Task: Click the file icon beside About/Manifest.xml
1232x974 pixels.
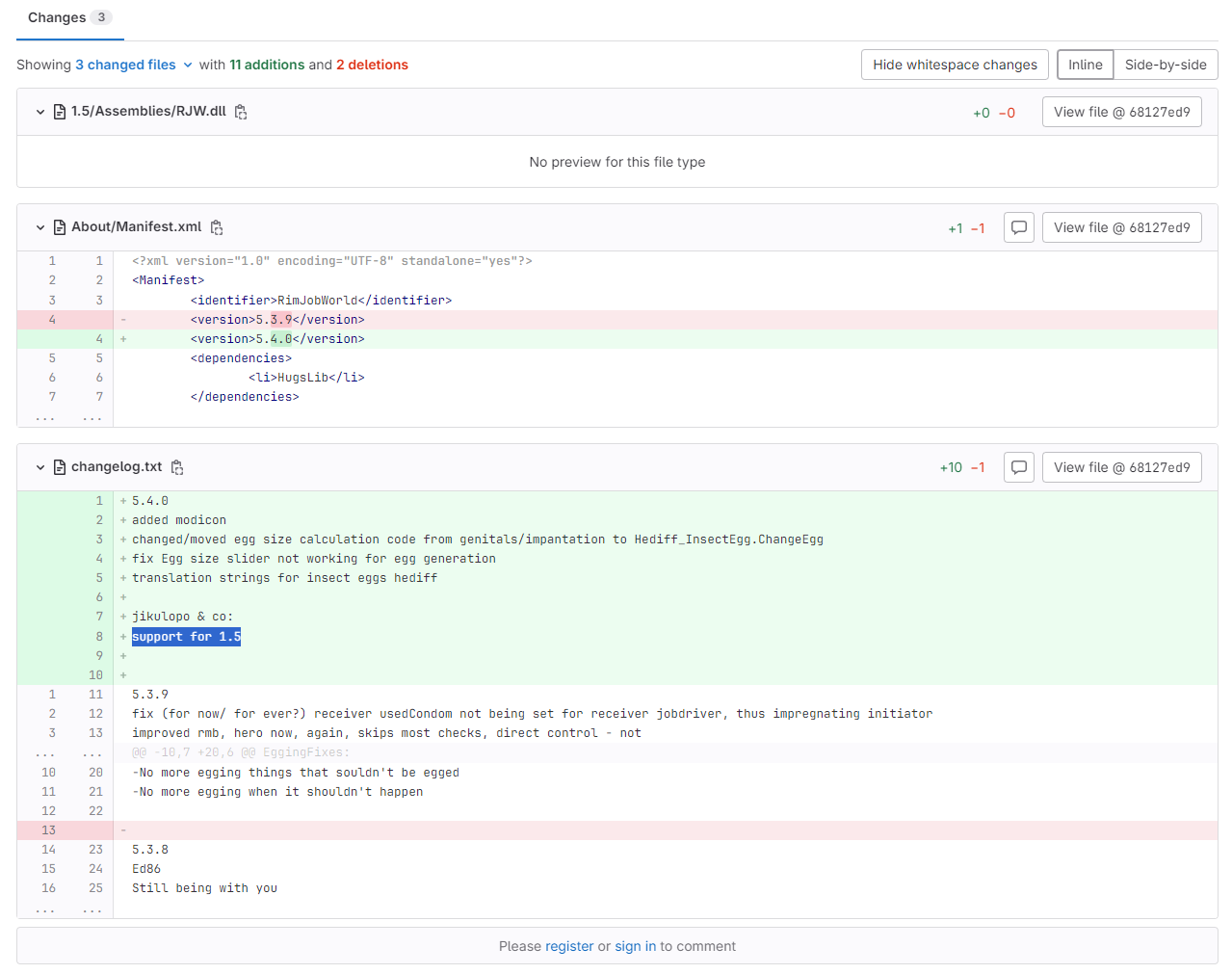Action: point(60,227)
